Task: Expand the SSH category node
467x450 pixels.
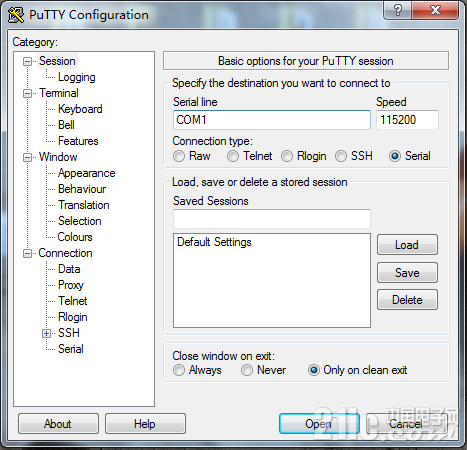Action: [x=46, y=333]
